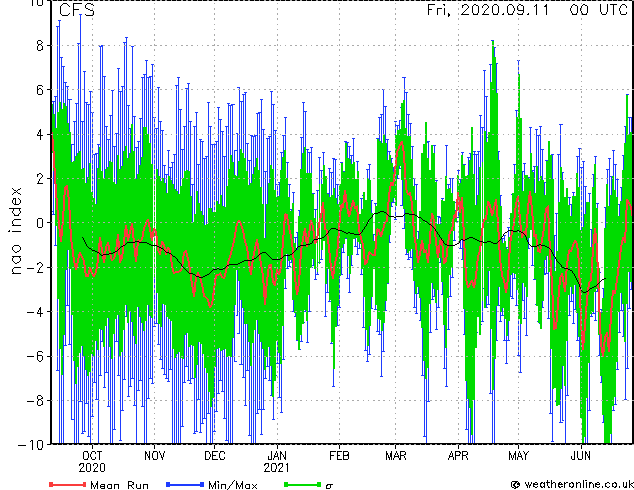Click the NOV axis label
This screenshot has height=490, width=634.
[x=154, y=456]
